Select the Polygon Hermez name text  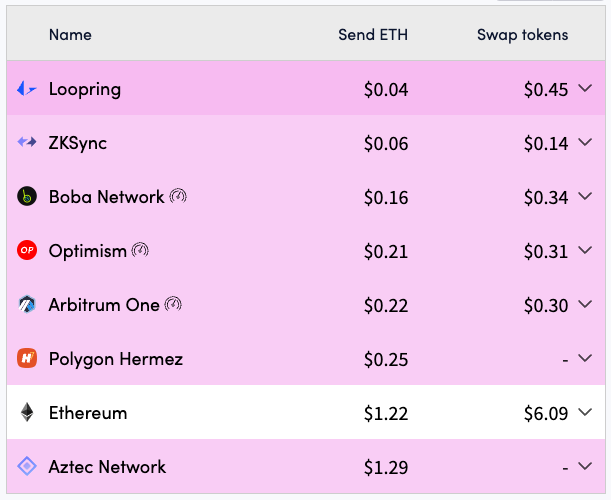(x=116, y=359)
